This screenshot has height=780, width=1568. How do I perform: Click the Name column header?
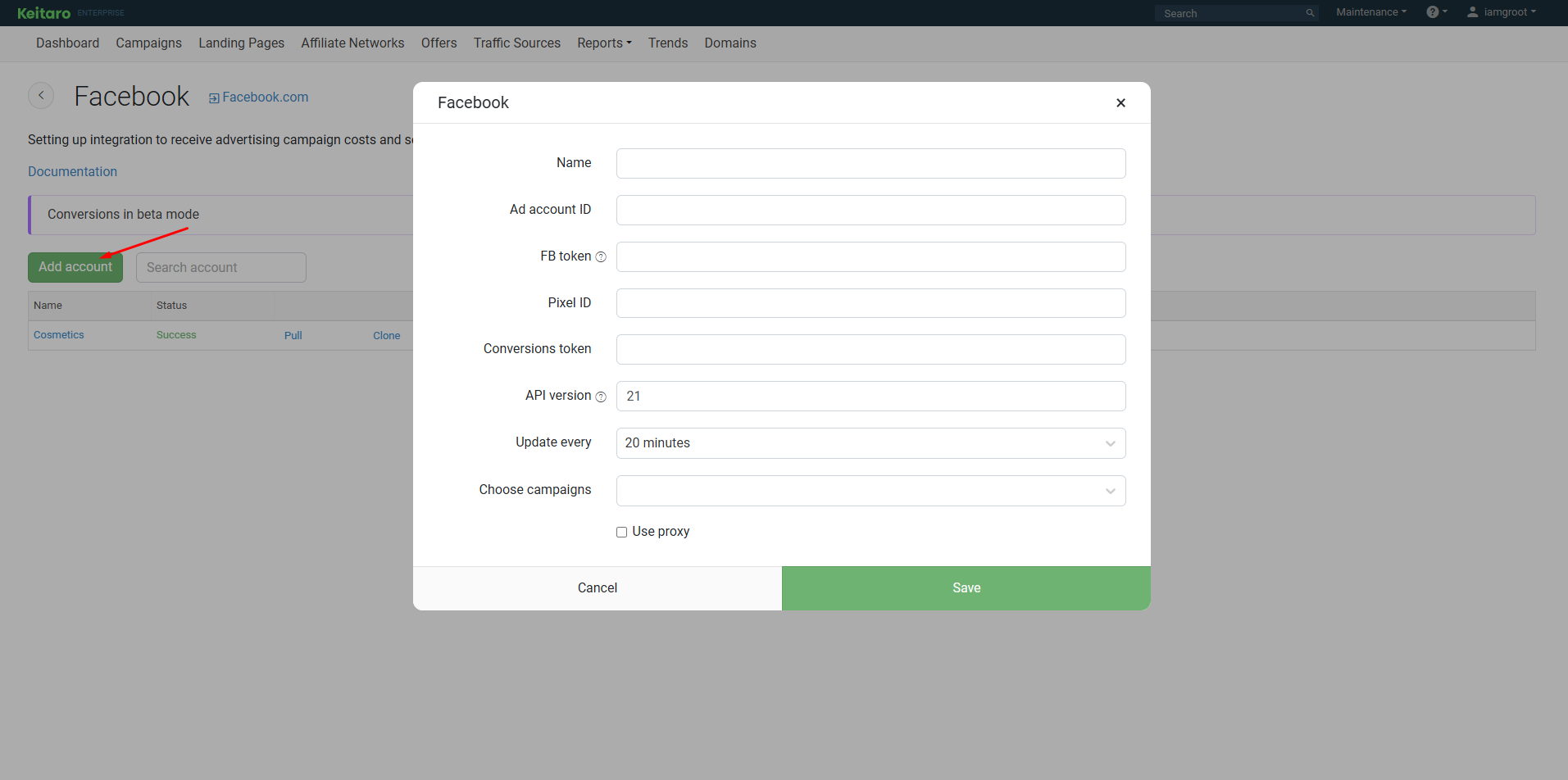click(x=48, y=306)
